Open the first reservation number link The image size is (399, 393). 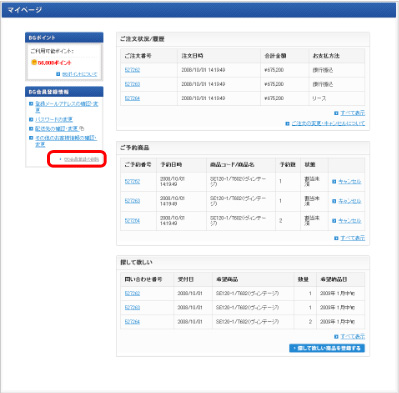point(132,182)
